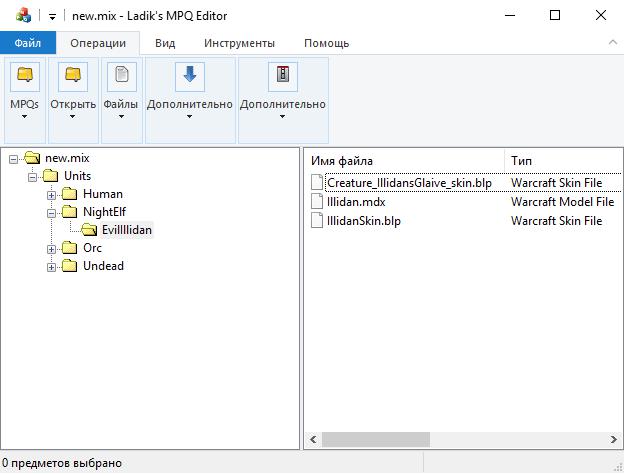Viewport: 625px width, 474px height.
Task: Switch to the Инструменты tab
Action: click(x=239, y=43)
